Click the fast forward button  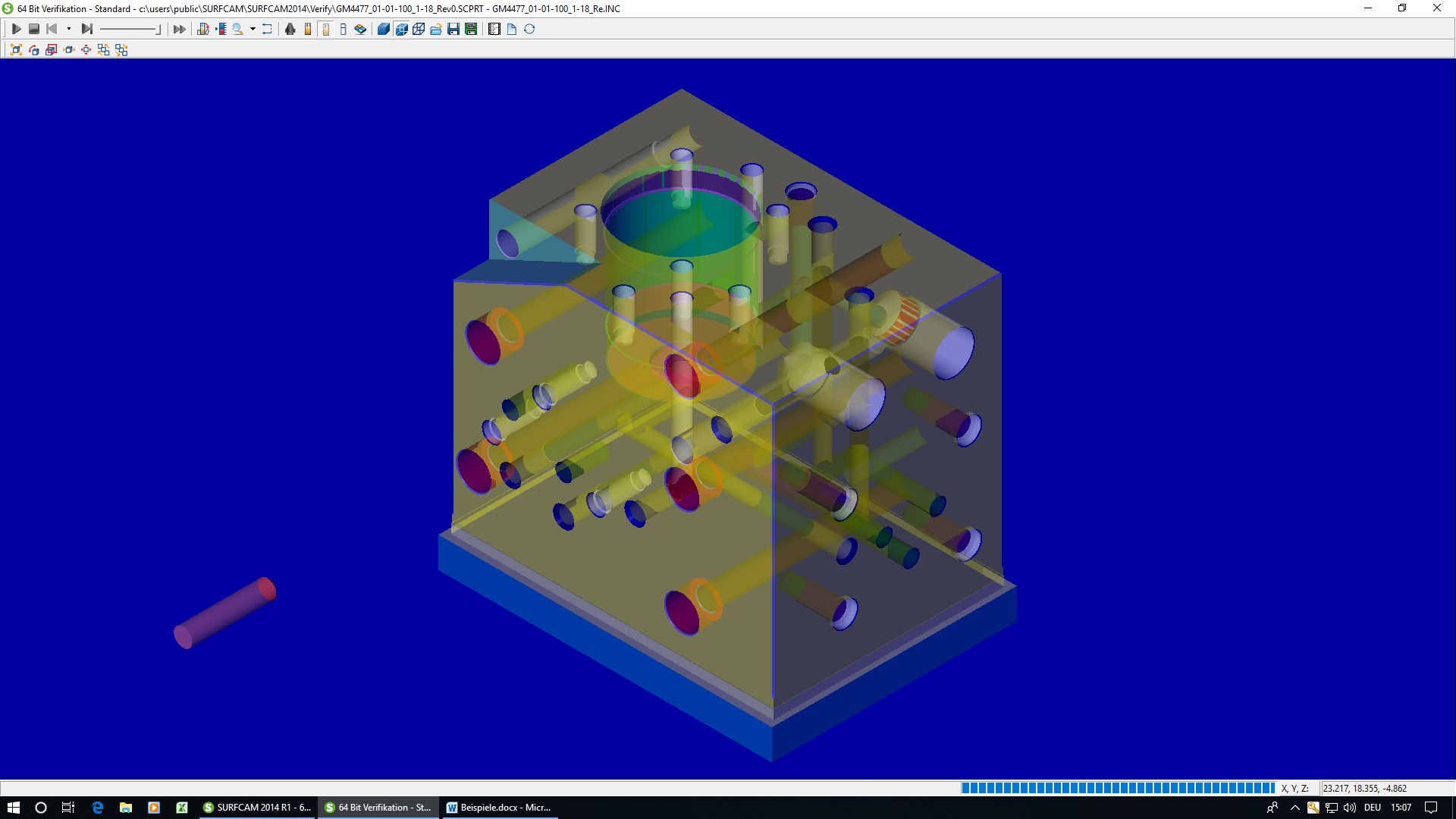[x=179, y=29]
